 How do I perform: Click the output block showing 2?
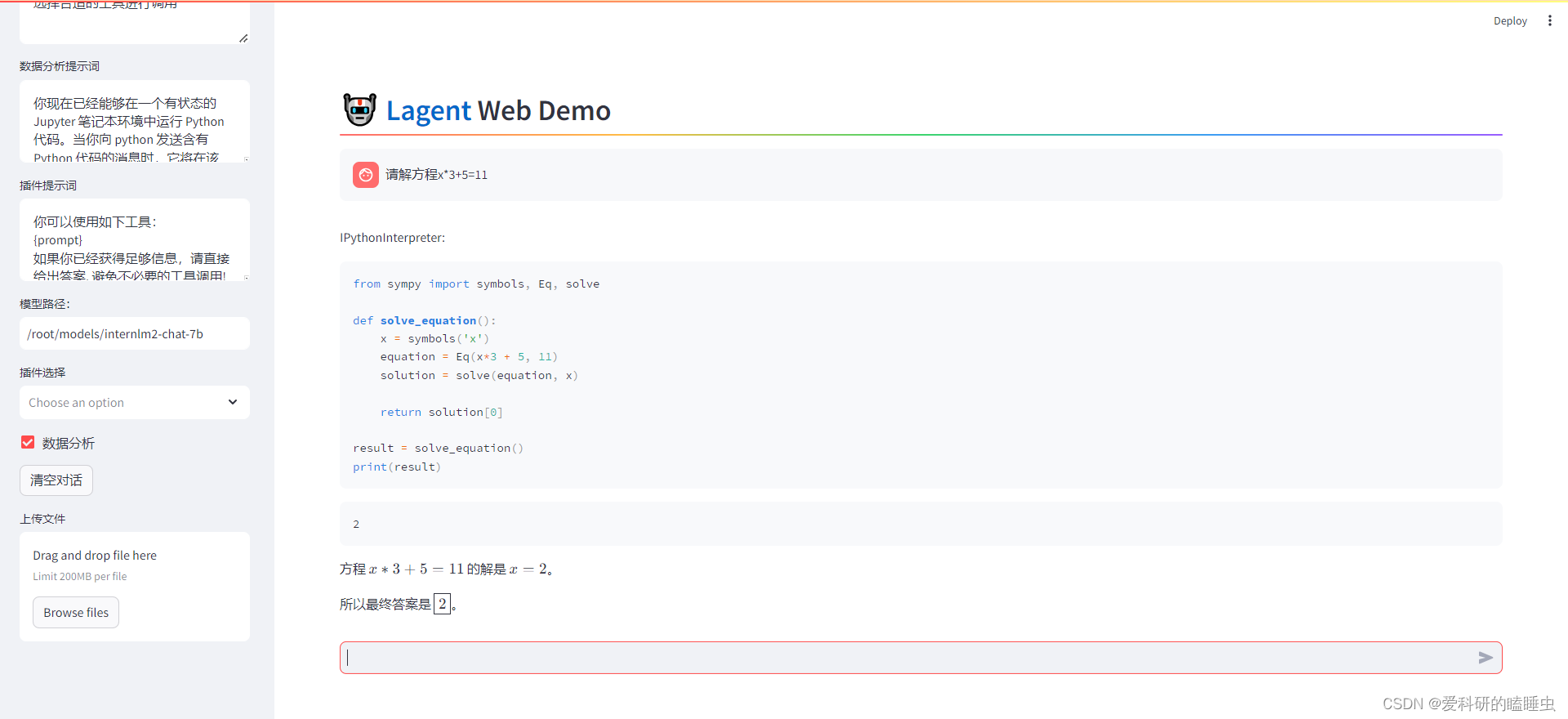click(921, 524)
